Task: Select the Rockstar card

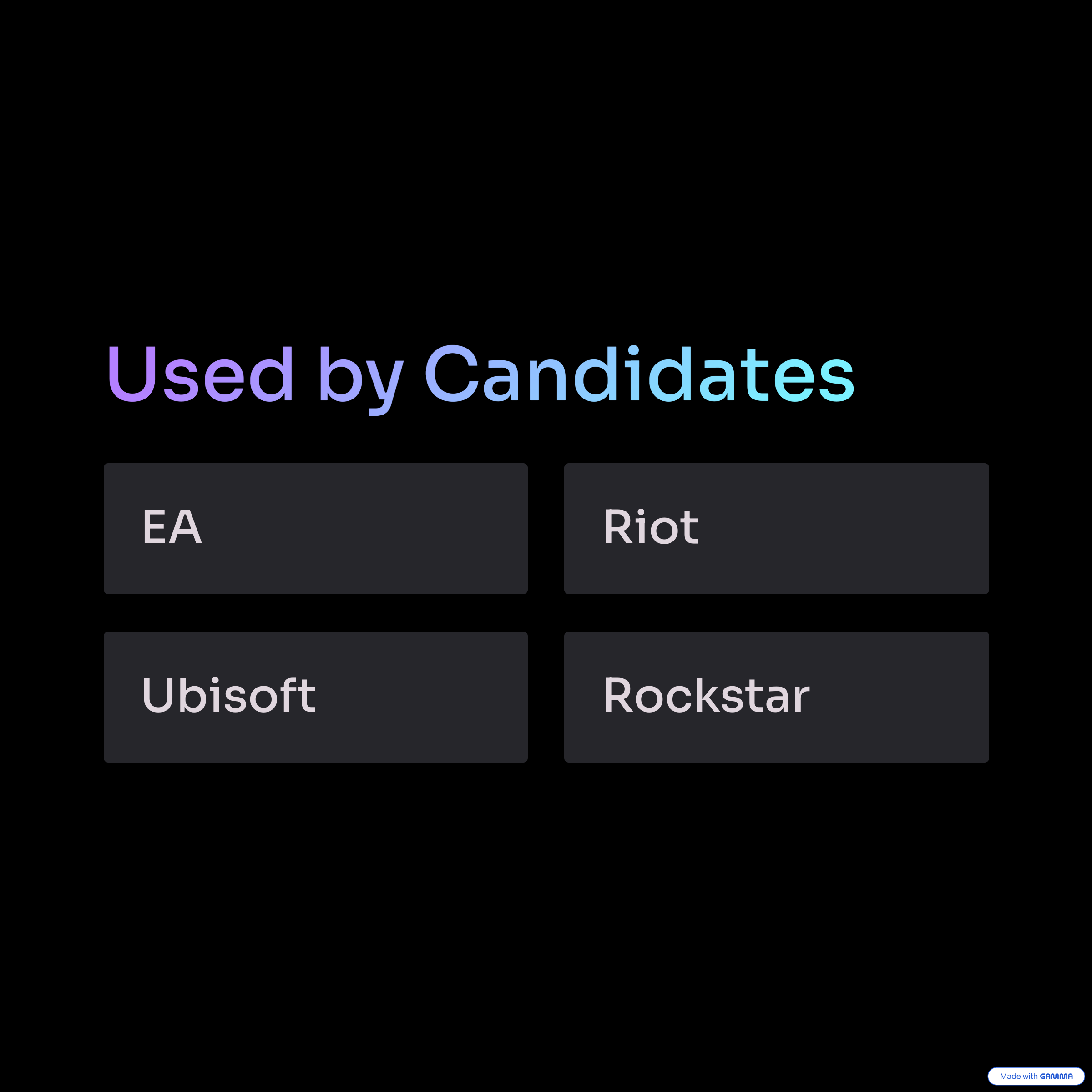Action: (x=776, y=697)
